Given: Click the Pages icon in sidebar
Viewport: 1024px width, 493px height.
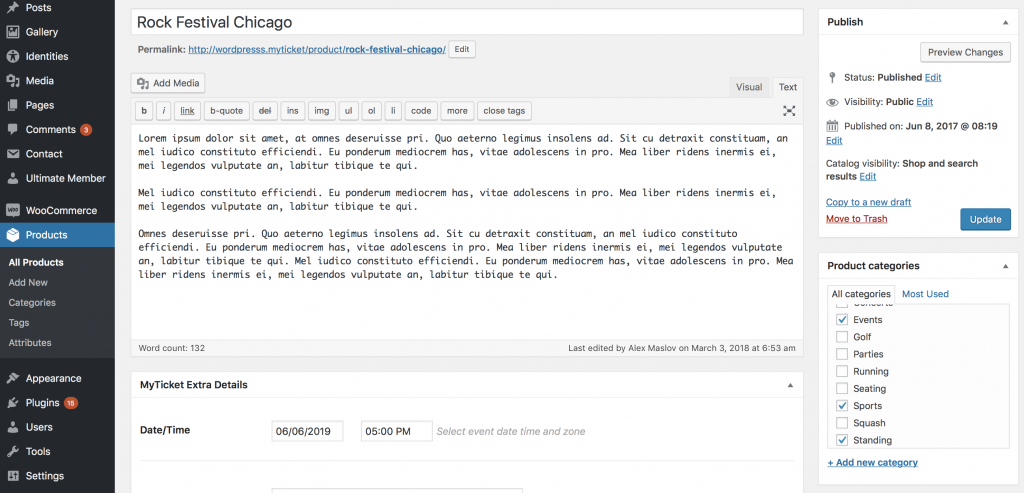Looking at the screenshot, I should coord(12,105).
